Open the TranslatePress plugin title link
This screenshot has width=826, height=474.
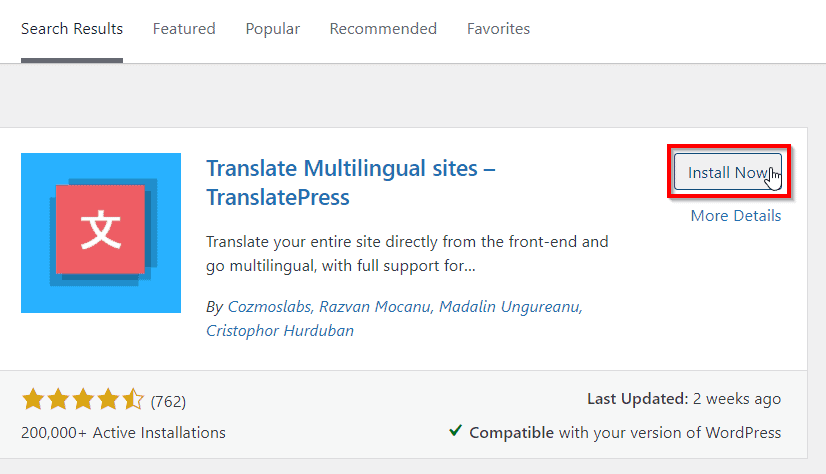click(350, 183)
